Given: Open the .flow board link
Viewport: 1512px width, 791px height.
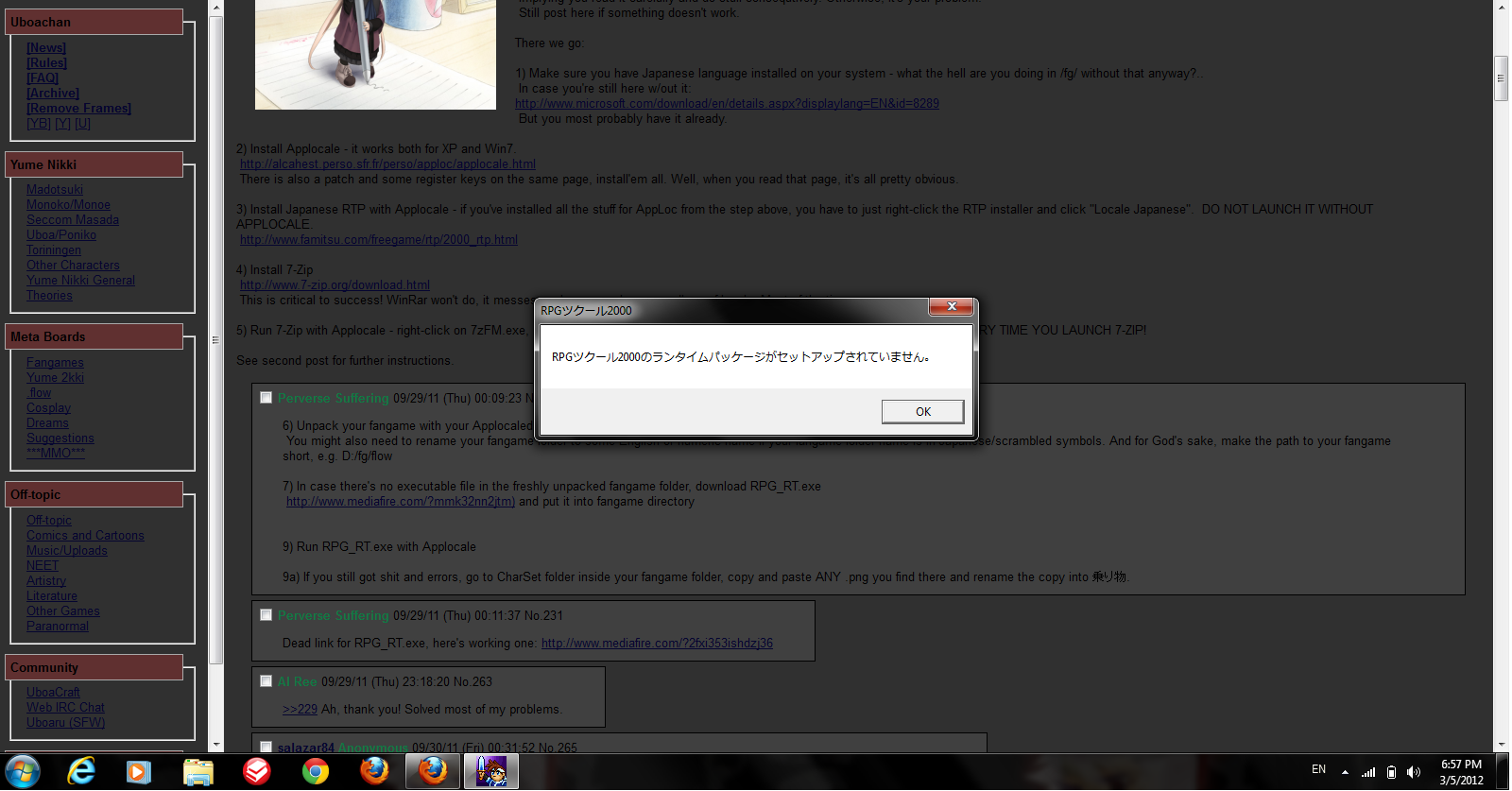Looking at the screenshot, I should tap(39, 393).
